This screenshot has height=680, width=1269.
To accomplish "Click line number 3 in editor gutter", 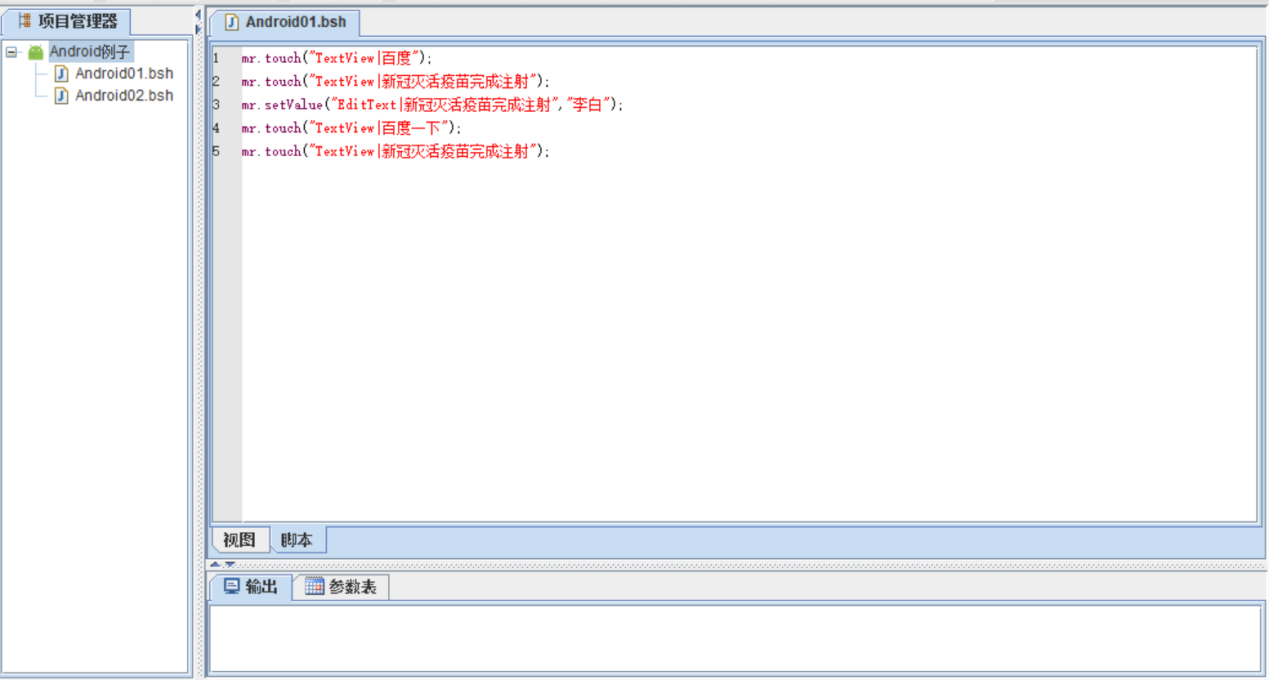I will (216, 104).
